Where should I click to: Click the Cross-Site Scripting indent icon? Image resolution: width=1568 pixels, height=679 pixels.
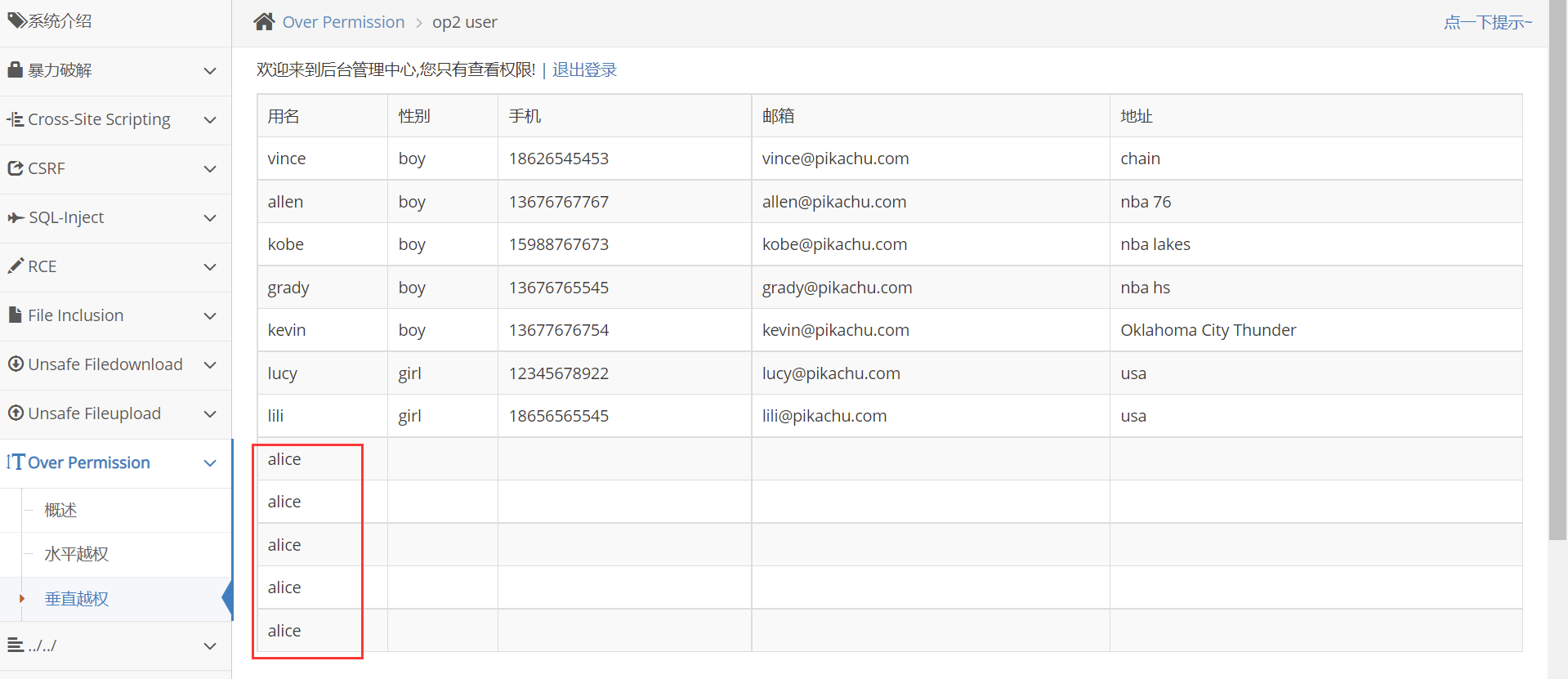click(15, 119)
